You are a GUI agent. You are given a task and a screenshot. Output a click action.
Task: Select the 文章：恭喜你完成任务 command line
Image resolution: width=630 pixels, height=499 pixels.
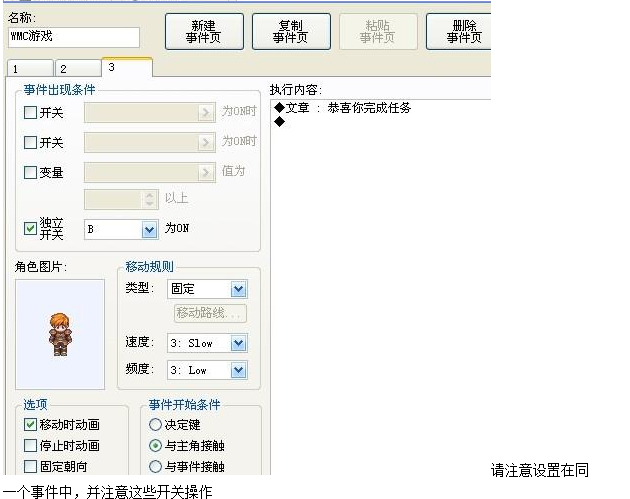point(342,108)
